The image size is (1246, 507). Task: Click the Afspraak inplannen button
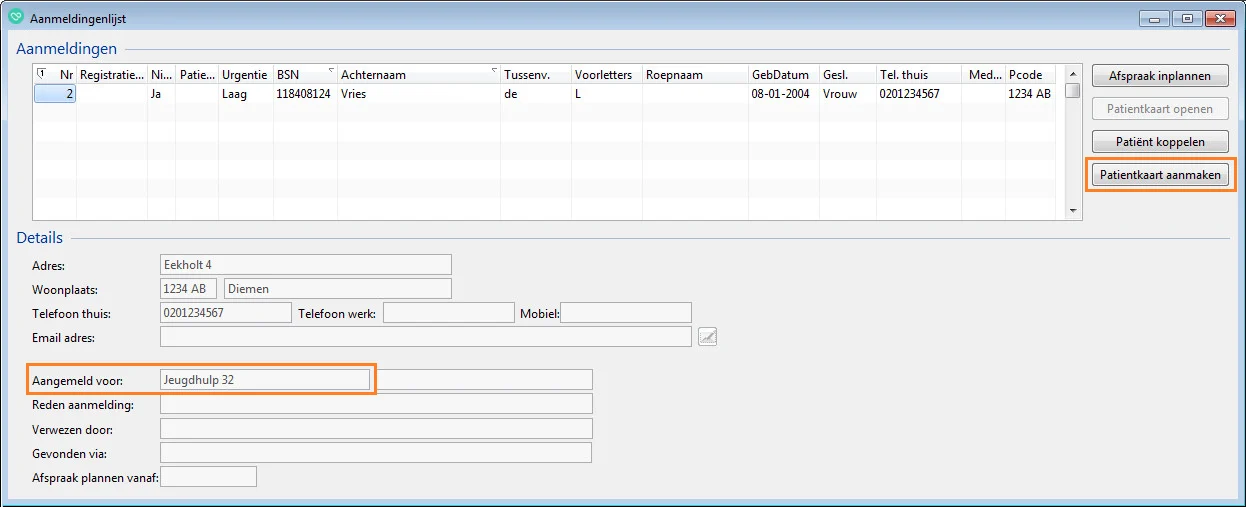click(x=1159, y=76)
